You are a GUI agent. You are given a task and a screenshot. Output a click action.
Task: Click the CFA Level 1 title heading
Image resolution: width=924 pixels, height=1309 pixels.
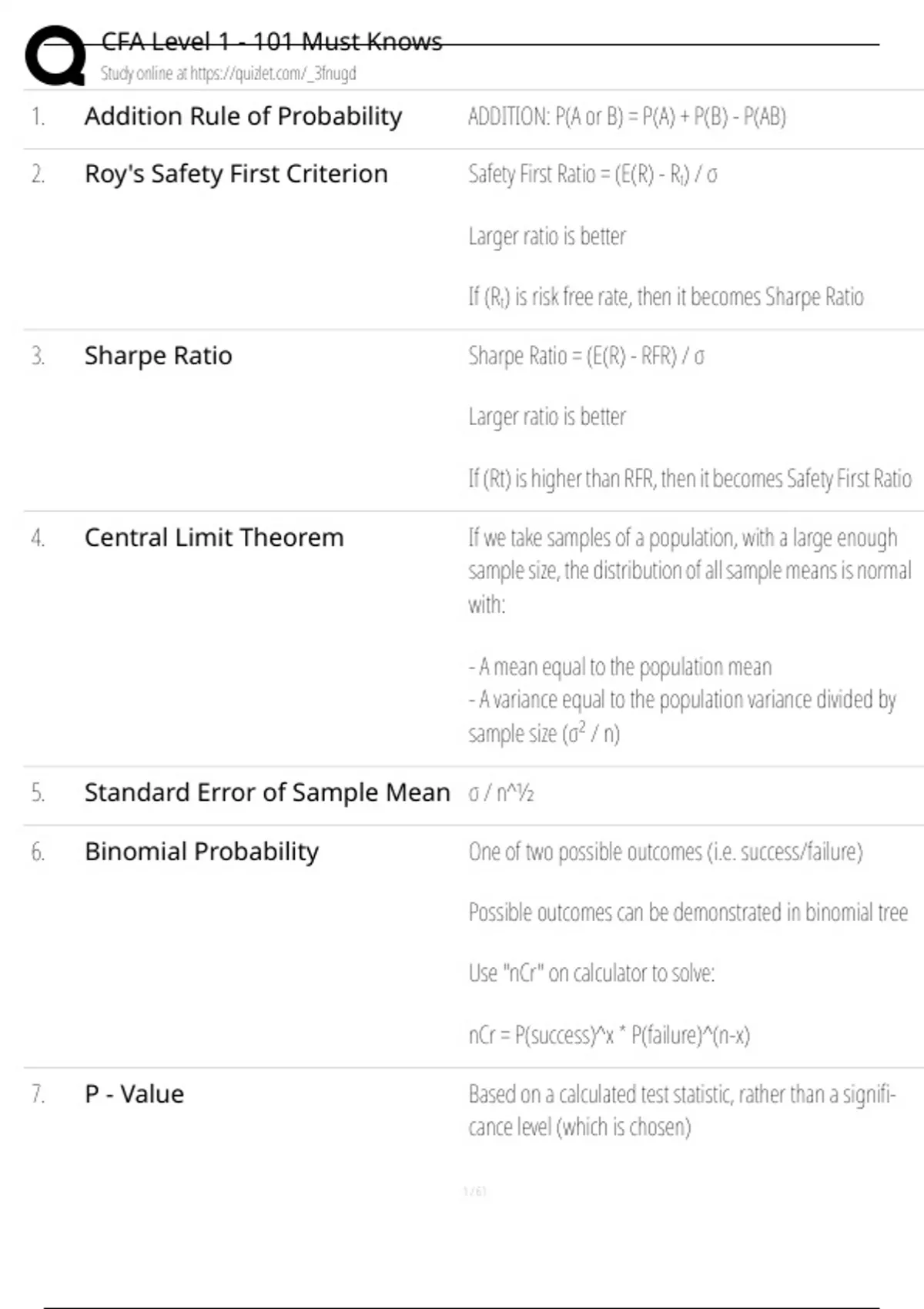tap(272, 41)
